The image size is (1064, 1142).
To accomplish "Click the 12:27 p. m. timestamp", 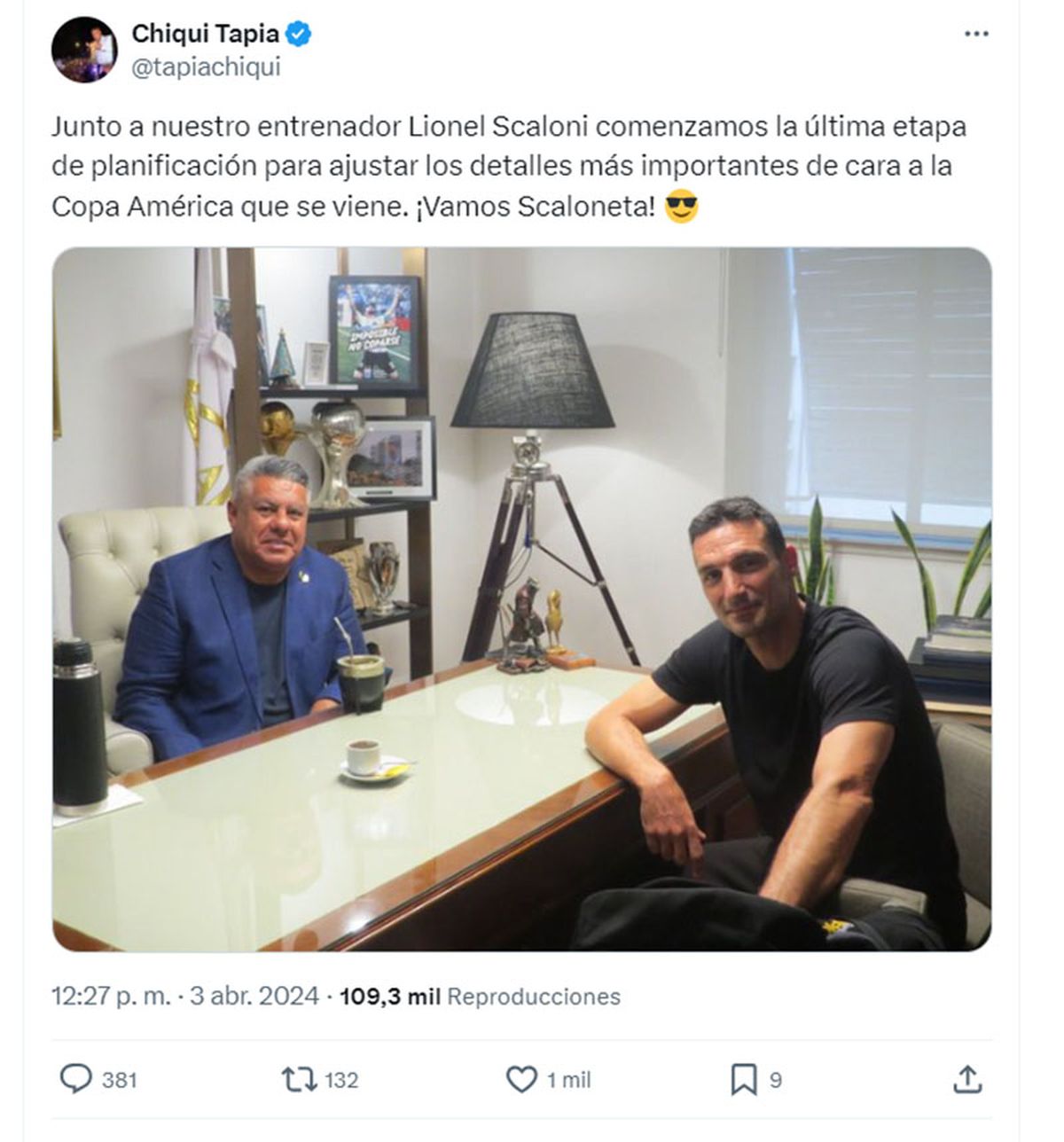I will 111,996.
